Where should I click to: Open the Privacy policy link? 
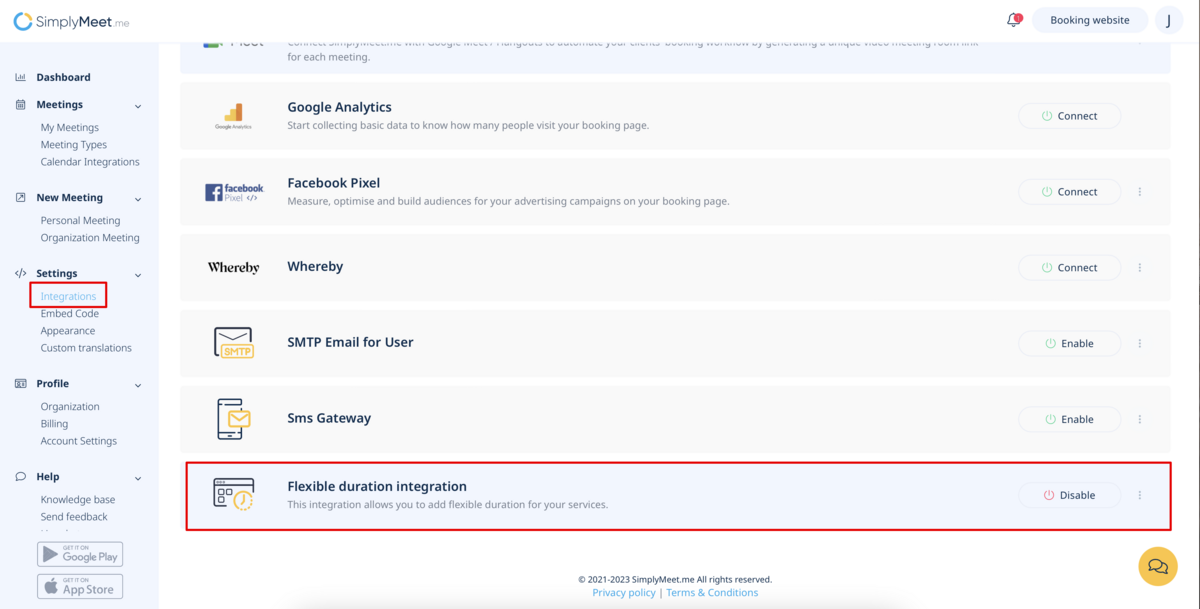(x=623, y=593)
